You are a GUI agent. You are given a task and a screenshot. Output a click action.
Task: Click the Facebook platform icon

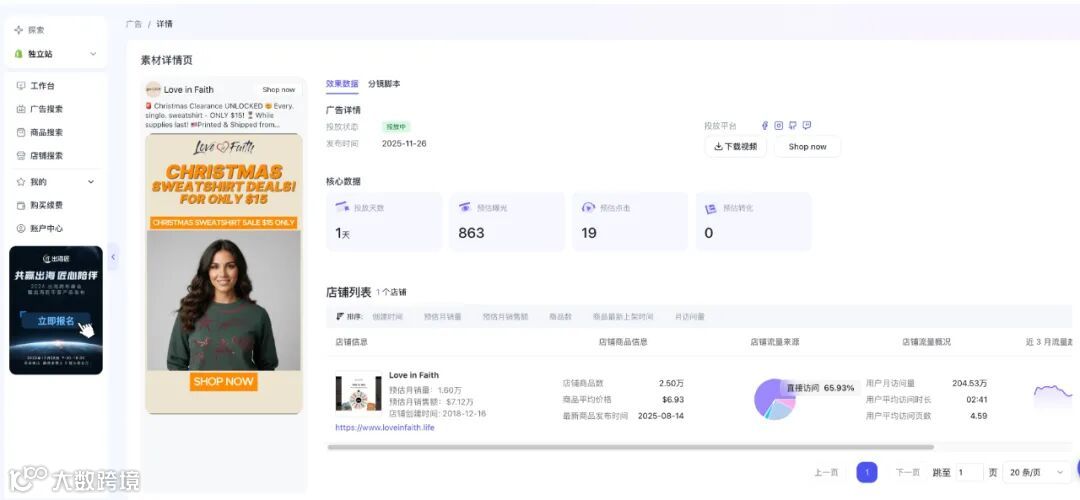click(765, 125)
